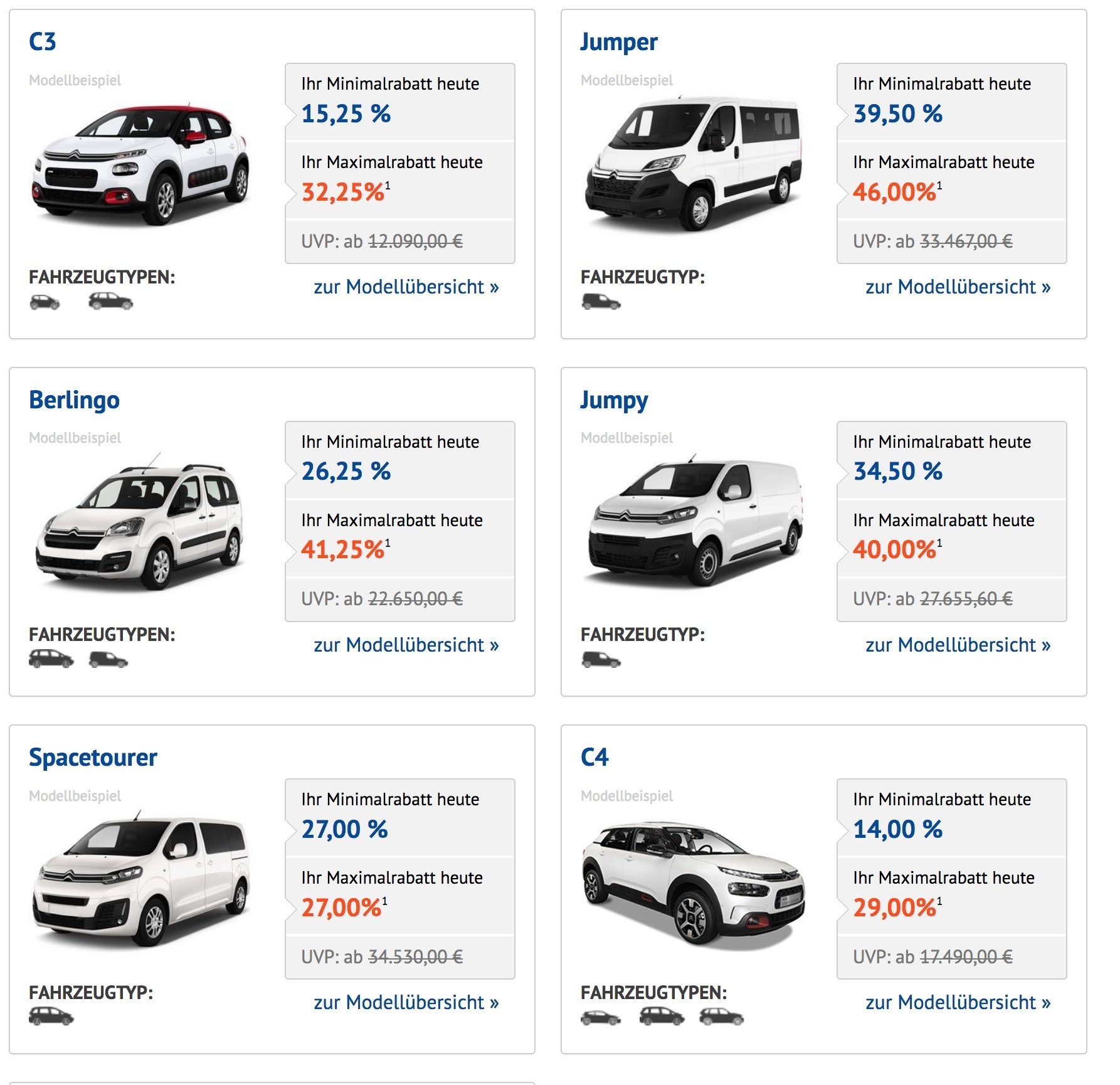The width and height of the screenshot is (1120, 1085).
Task: Click the Berlingo heading title
Action: (74, 400)
